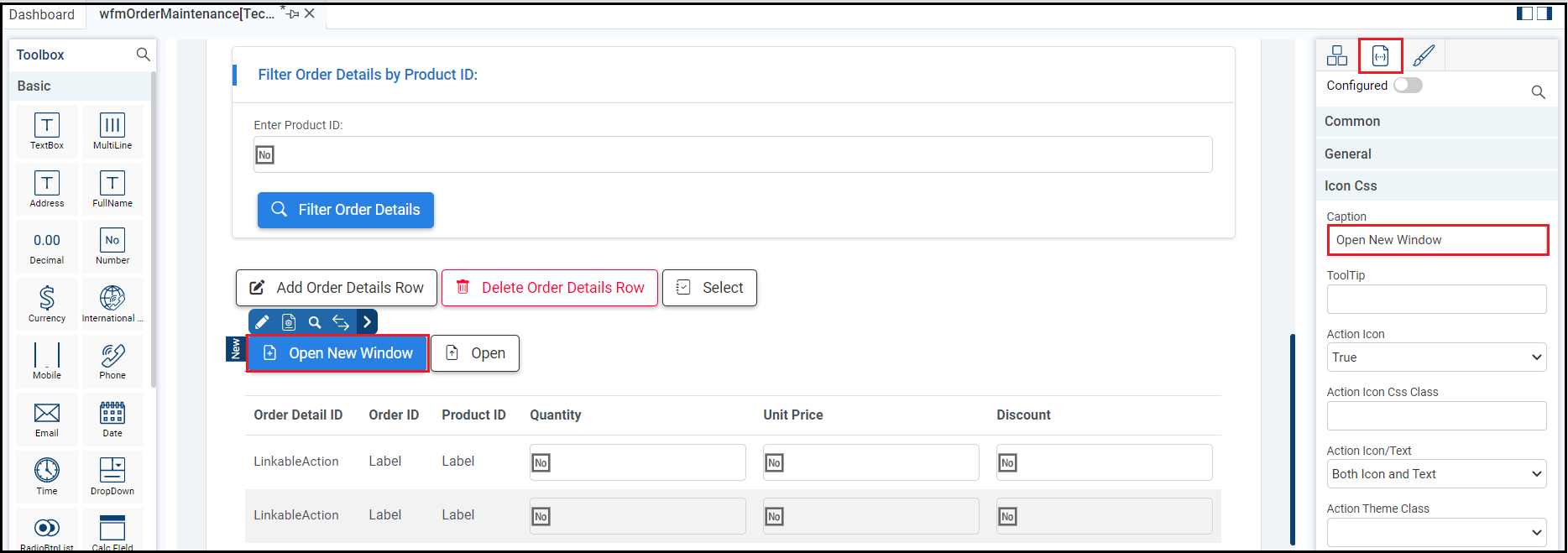Switch to the Dashboard tab
This screenshot has width=1568, height=553.
(x=42, y=14)
